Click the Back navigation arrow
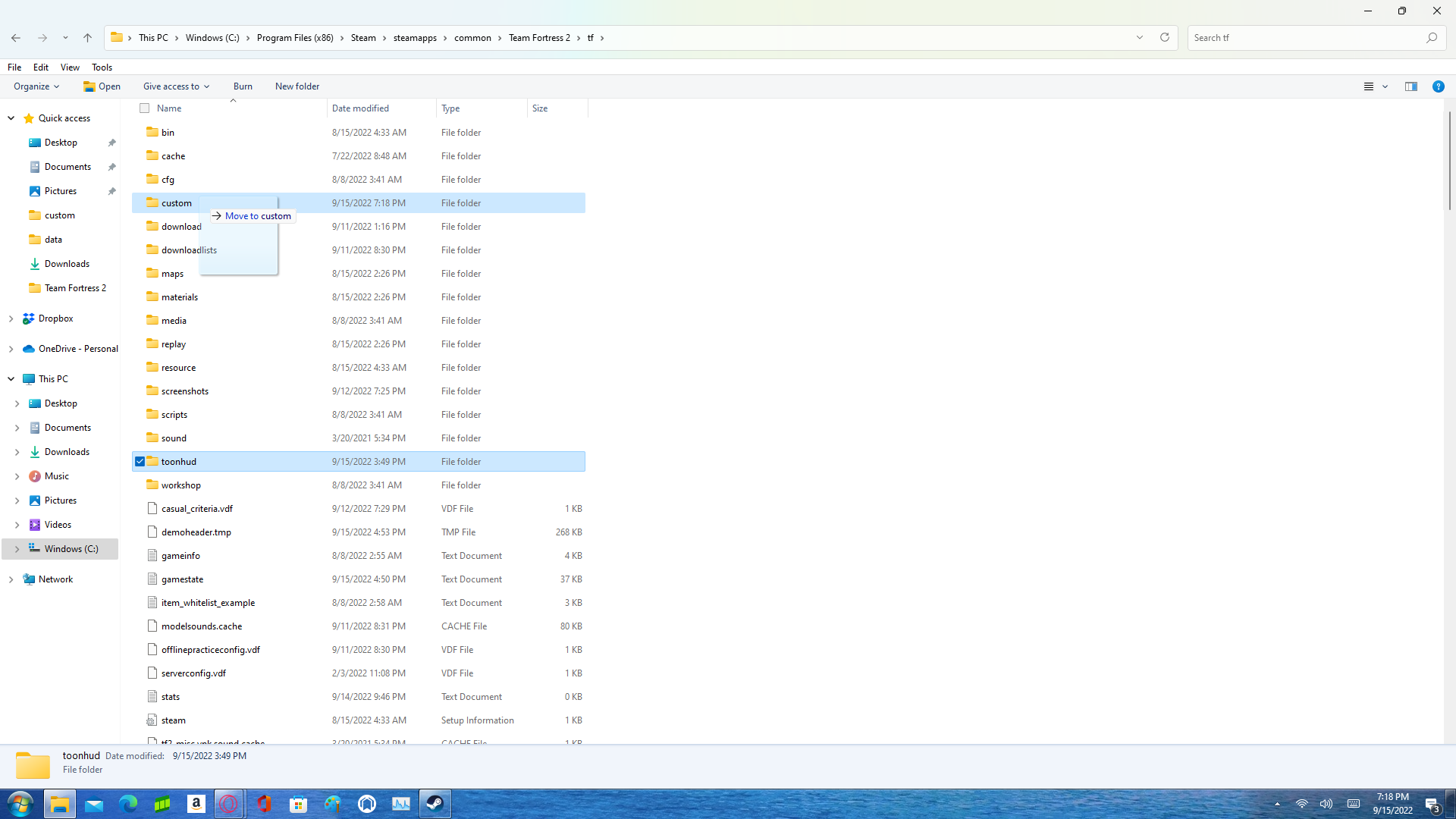This screenshot has height=819, width=1456. coord(16,38)
